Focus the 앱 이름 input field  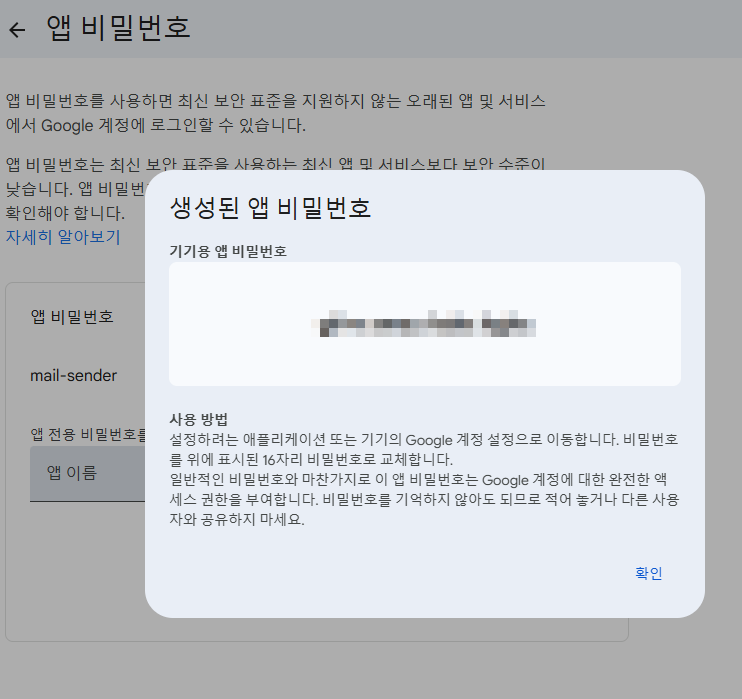point(88,473)
